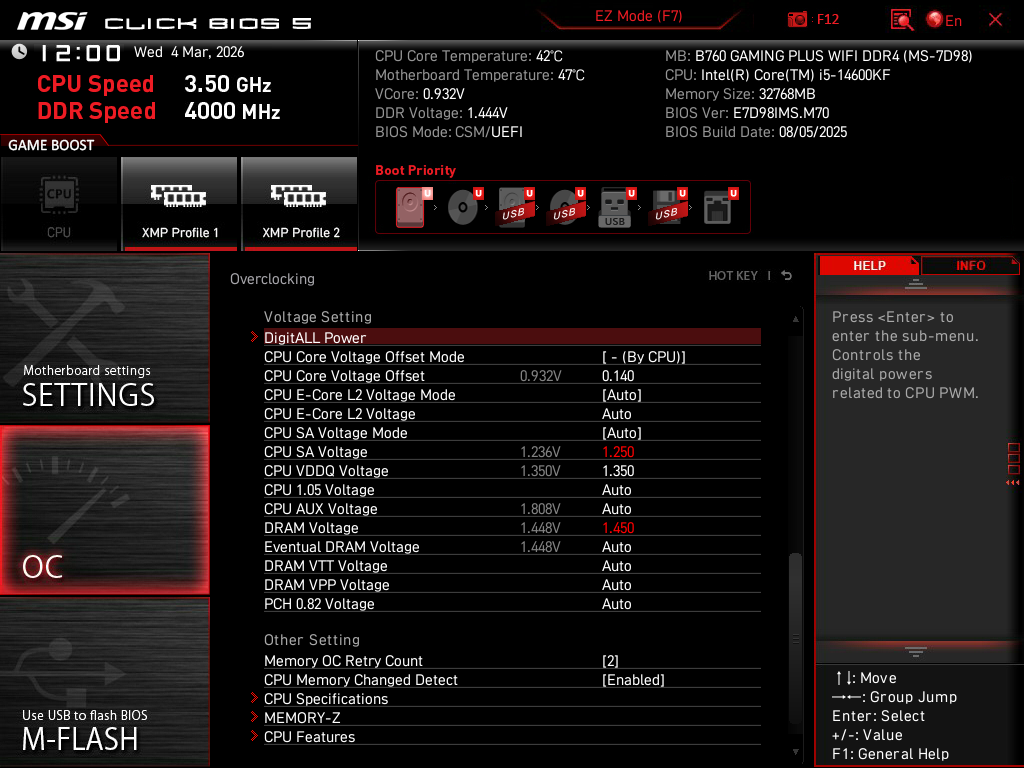The height and width of the screenshot is (768, 1024).
Task: Go back using the return arrow icon
Action: pos(787,276)
